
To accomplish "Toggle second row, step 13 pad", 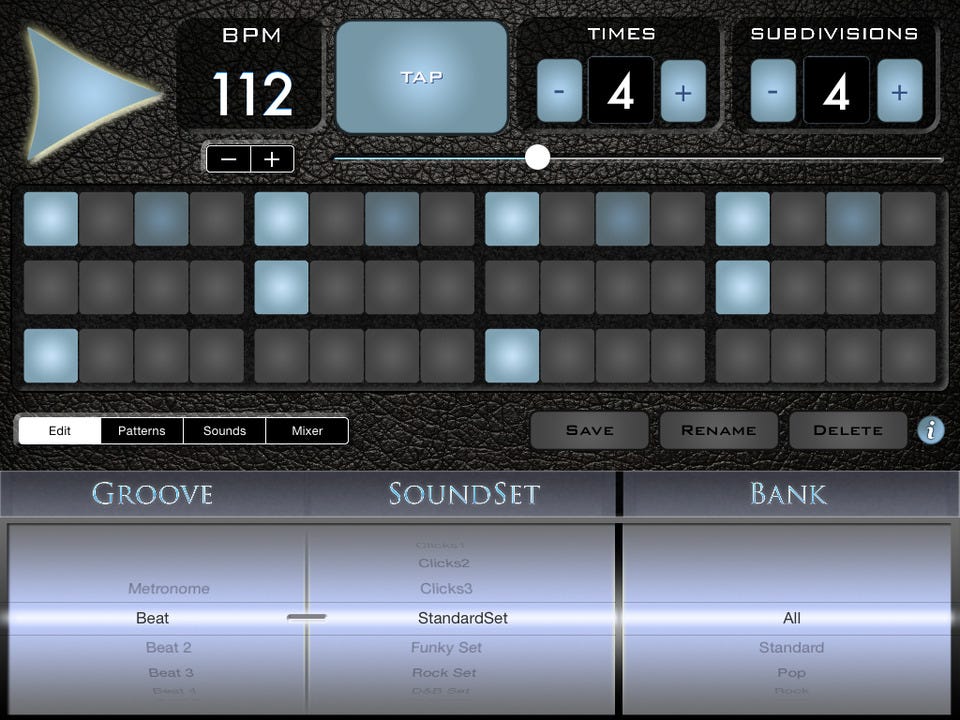I will 743,287.
